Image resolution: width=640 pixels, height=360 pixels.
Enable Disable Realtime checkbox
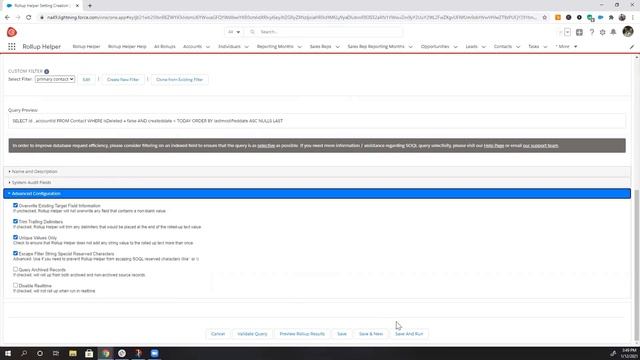pos(16,285)
